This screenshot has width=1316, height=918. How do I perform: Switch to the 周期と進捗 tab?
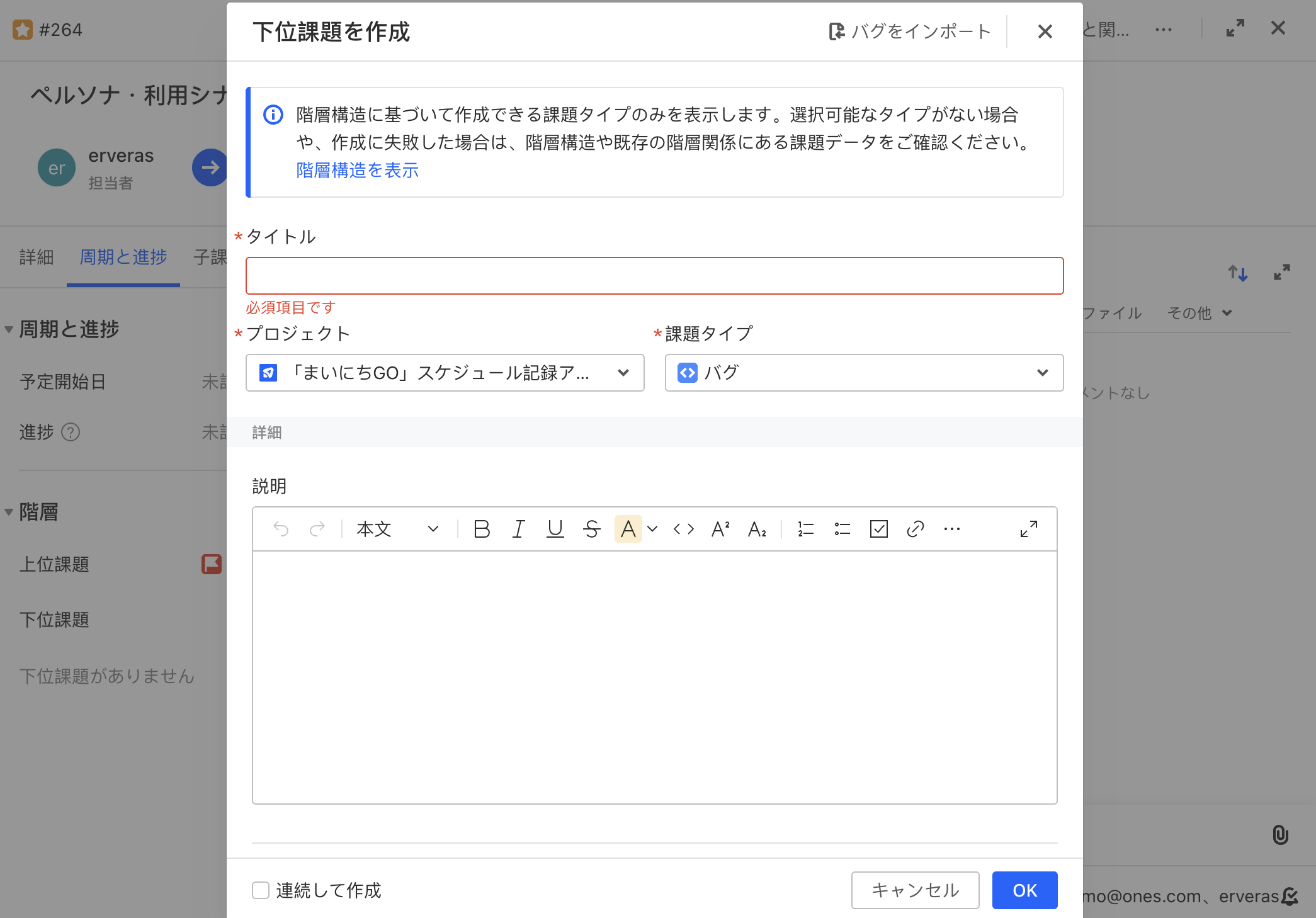pyautogui.click(x=122, y=257)
